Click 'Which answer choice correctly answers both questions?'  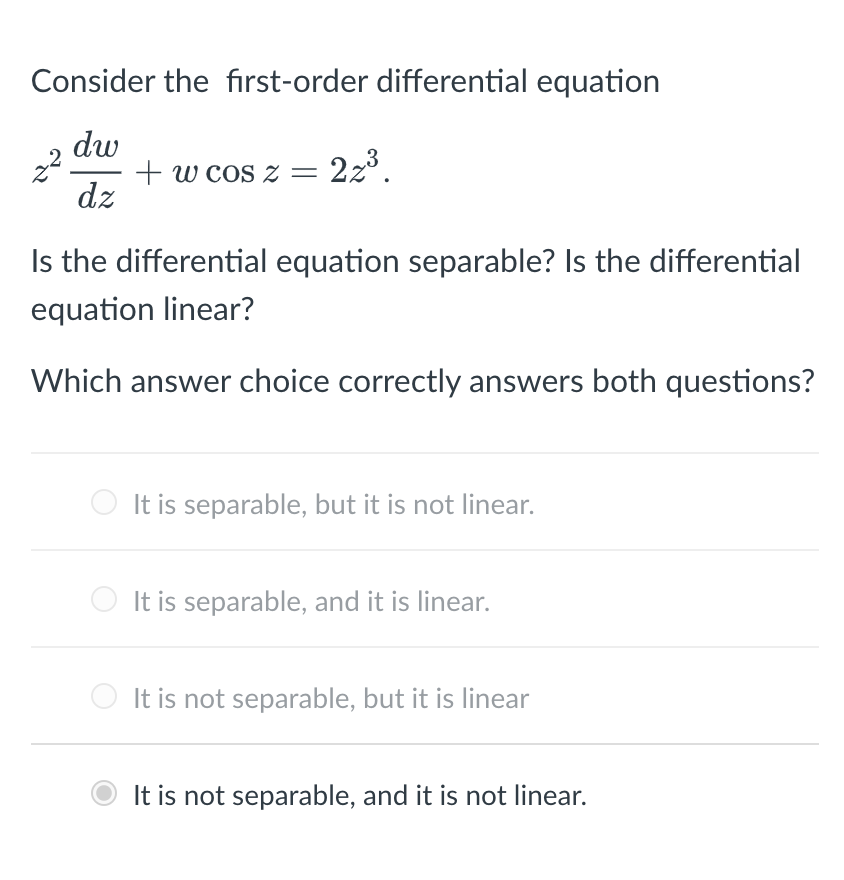[423, 381]
